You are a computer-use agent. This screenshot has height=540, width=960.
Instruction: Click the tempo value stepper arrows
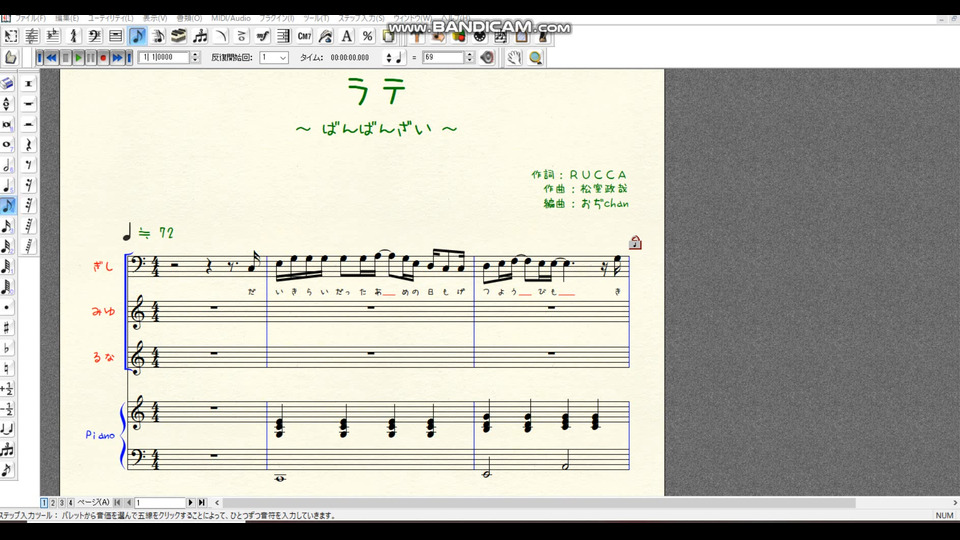click(470, 58)
